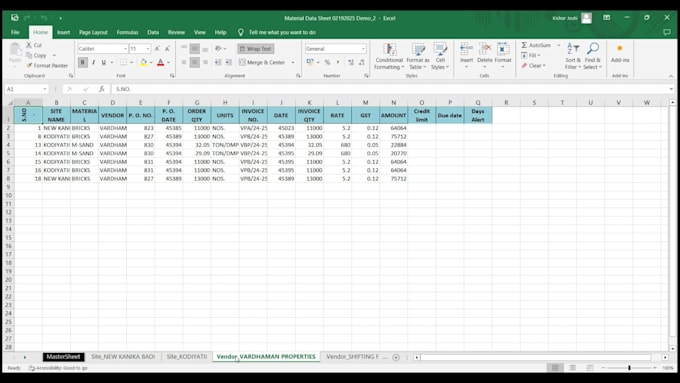Viewport: 680px width, 383px height.
Task: Open the Format cells menu
Action: tap(503, 55)
